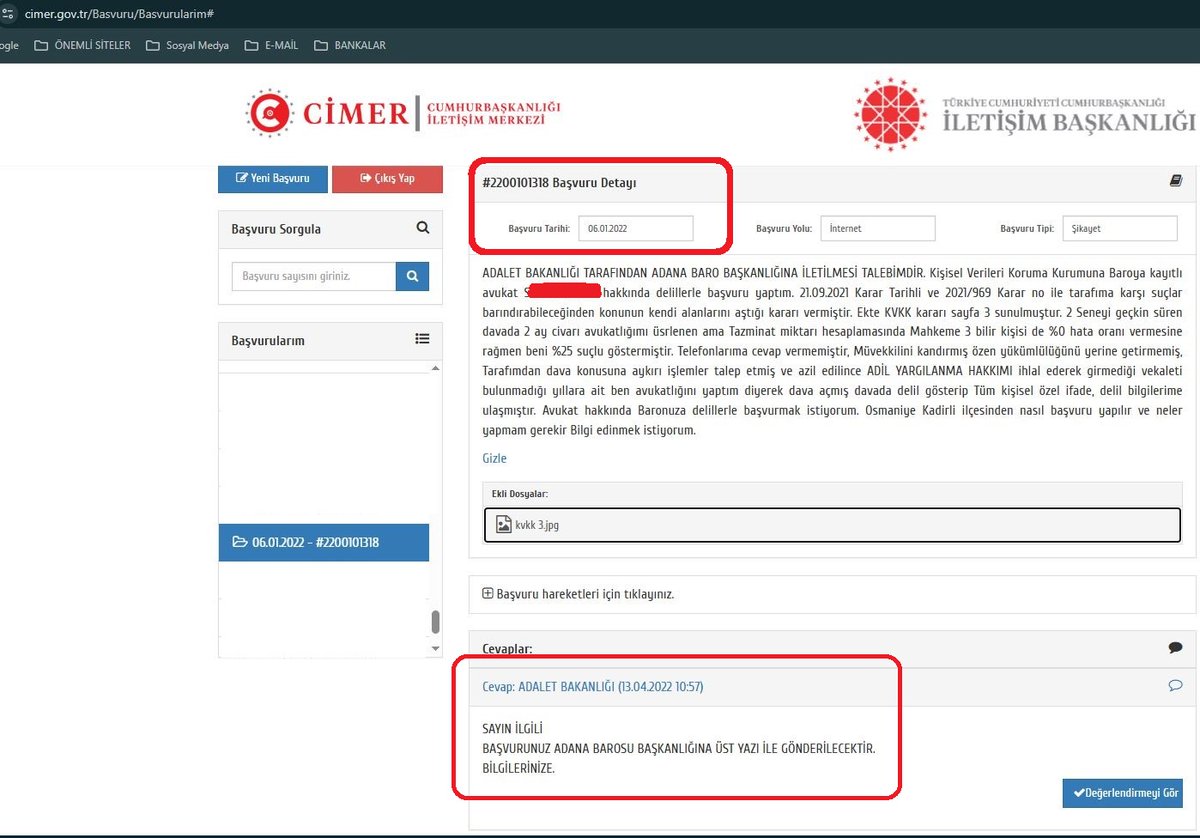Click the Başvuru Sorgula panel title
Screen dimensions: 1200x838
click(x=276, y=229)
